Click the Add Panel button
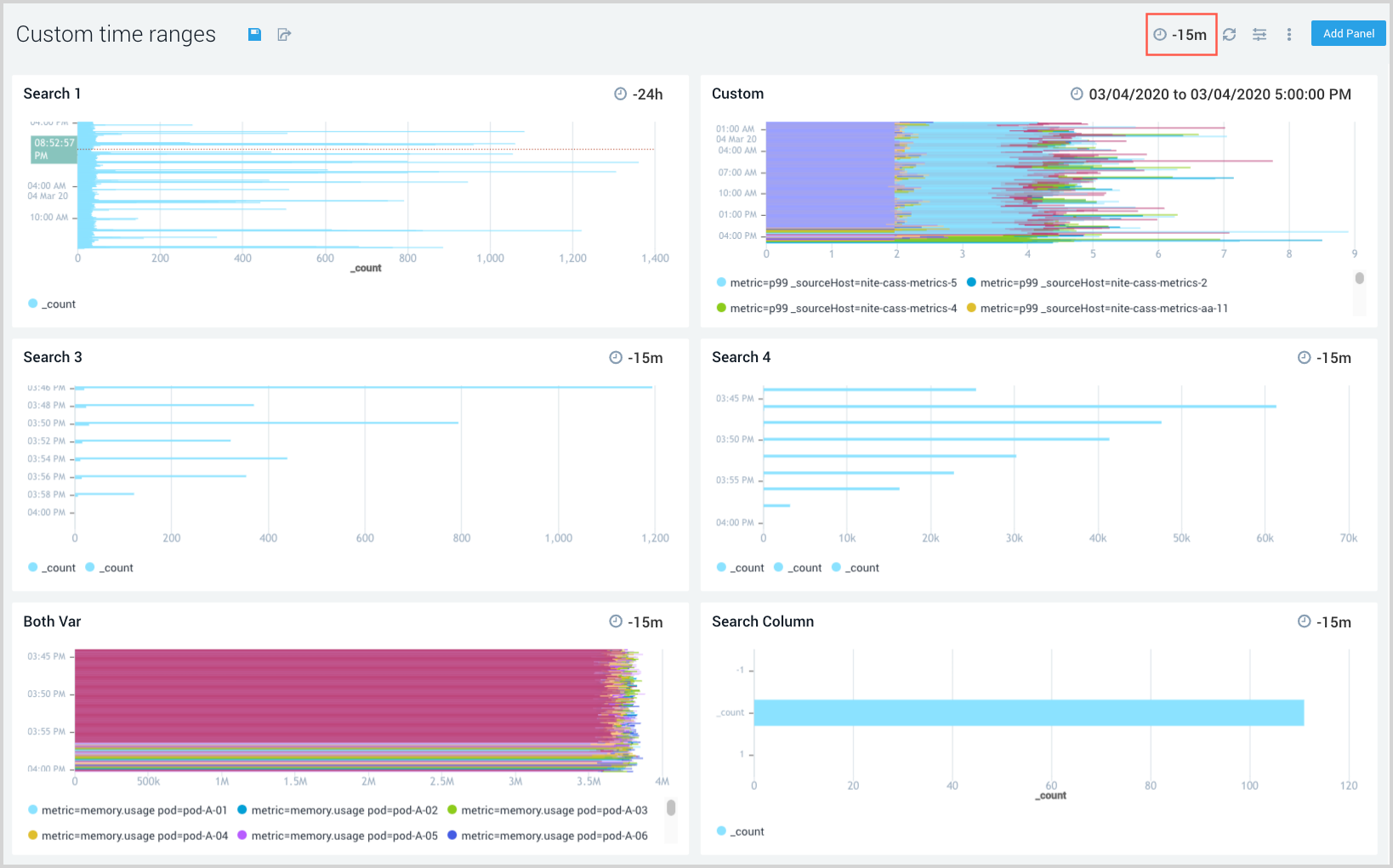Viewport: 1393px width, 868px height. tap(1348, 34)
